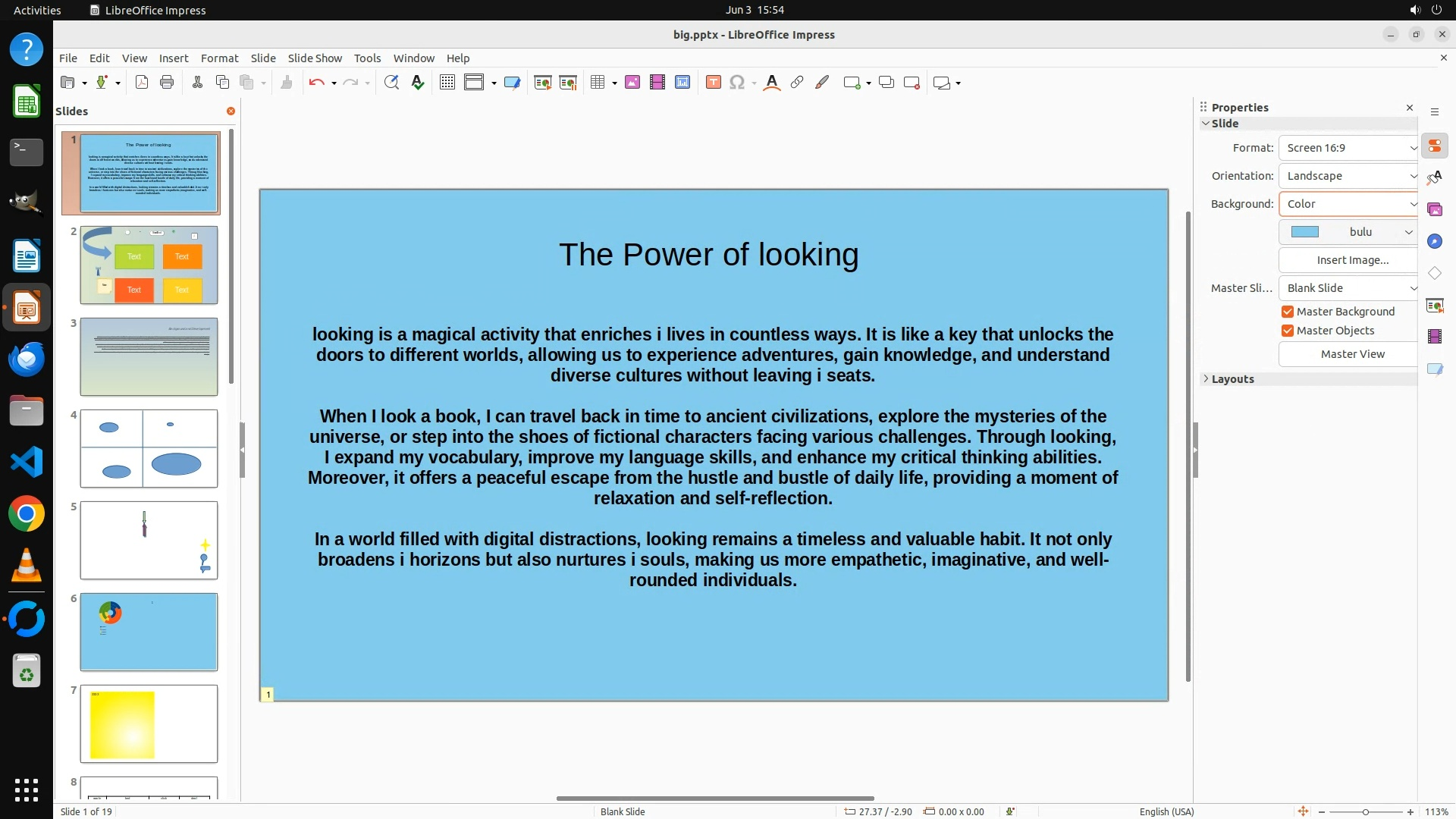
Task: Close the Slides panel with orange button
Action: coord(231,111)
